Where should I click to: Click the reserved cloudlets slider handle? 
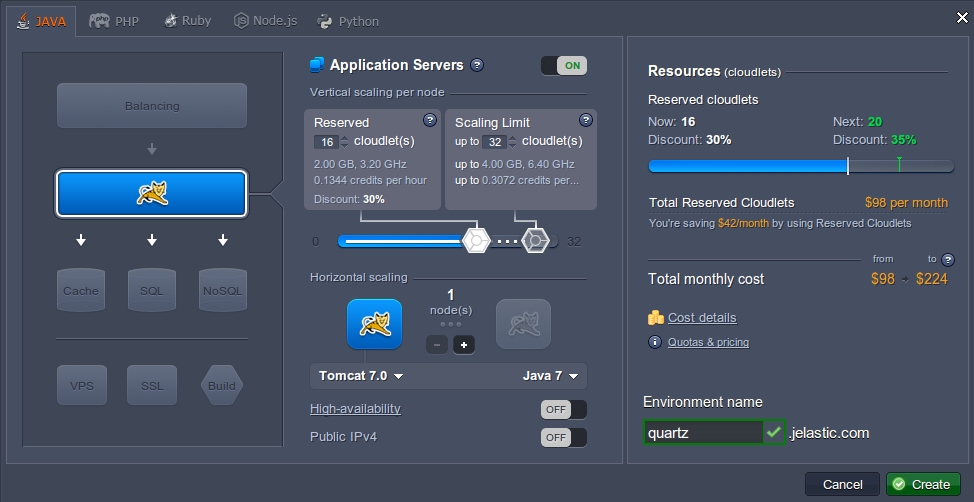[476, 240]
